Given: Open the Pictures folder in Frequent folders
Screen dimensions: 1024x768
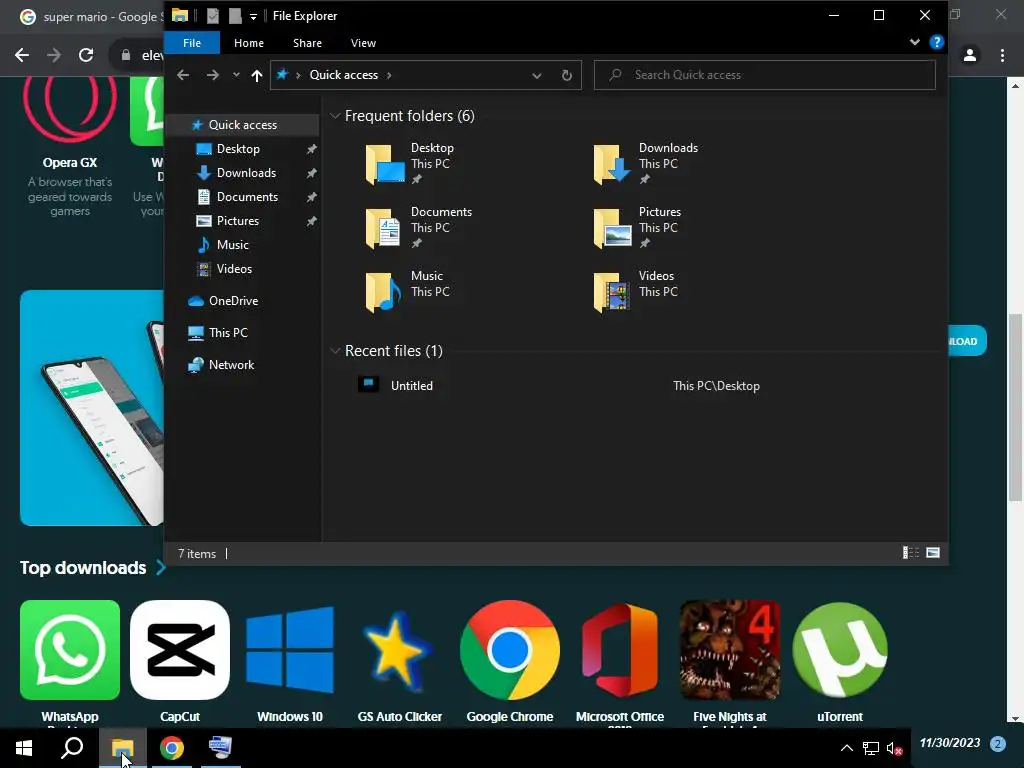Looking at the screenshot, I should coord(637,227).
